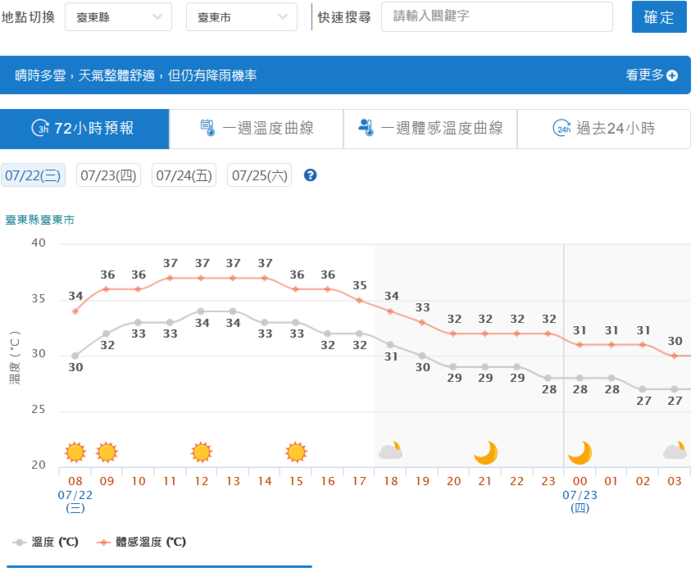Screen dimensions: 700x572
Task: Click the blue help question mark icon
Action: [310, 175]
